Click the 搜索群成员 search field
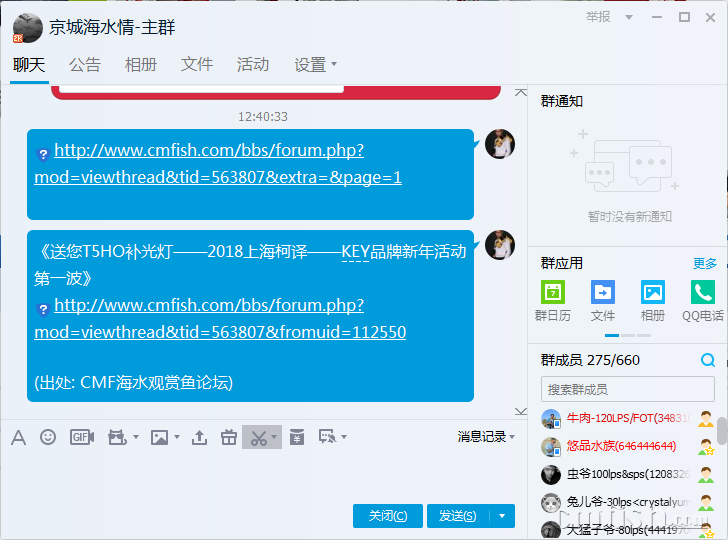 coord(627,389)
